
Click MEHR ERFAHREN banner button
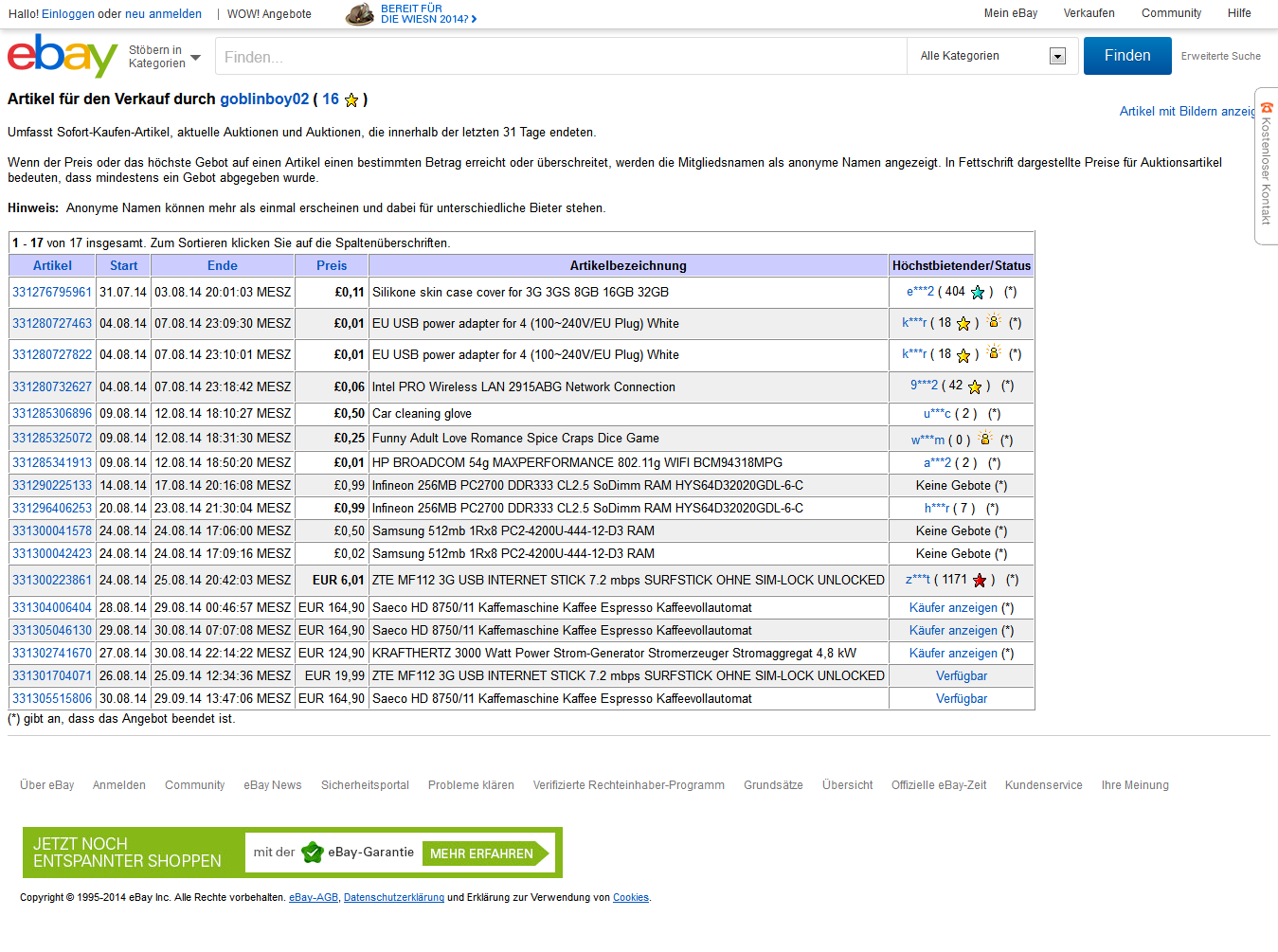[485, 853]
